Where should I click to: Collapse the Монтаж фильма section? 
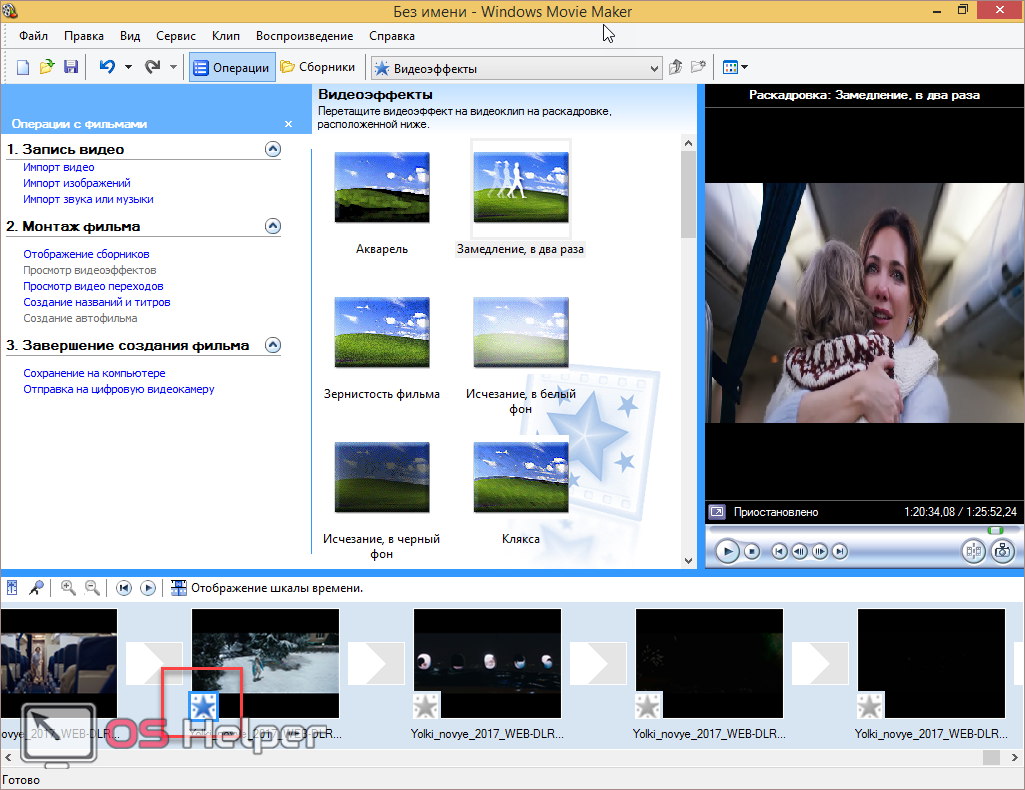pos(272,226)
